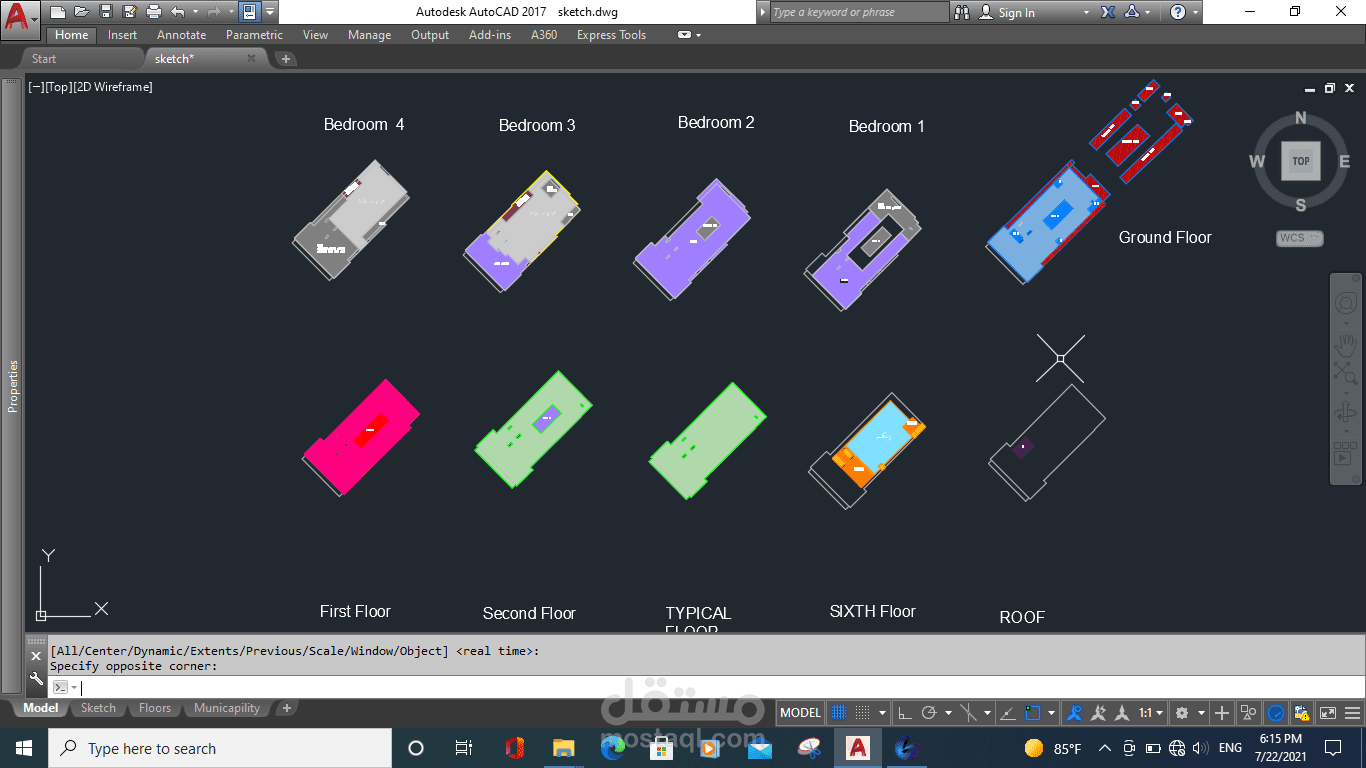Viewport: 1366px width, 768px height.
Task: Click the Help question mark icon
Action: point(1178,12)
